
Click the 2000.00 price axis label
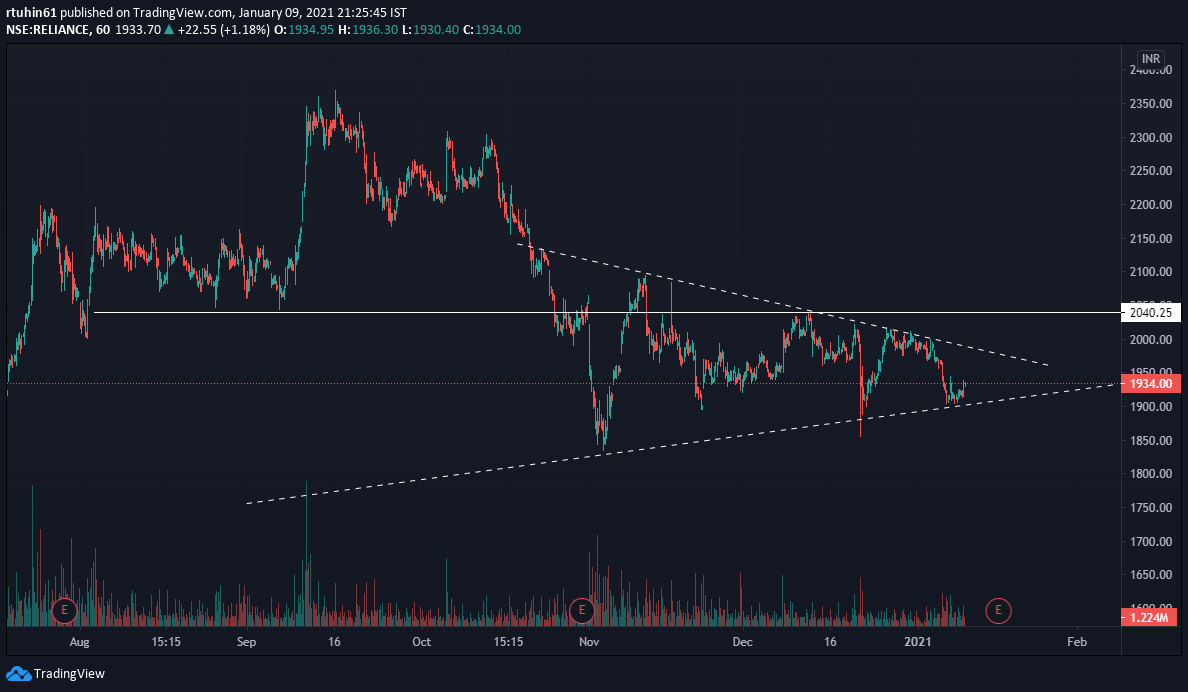(x=1150, y=340)
